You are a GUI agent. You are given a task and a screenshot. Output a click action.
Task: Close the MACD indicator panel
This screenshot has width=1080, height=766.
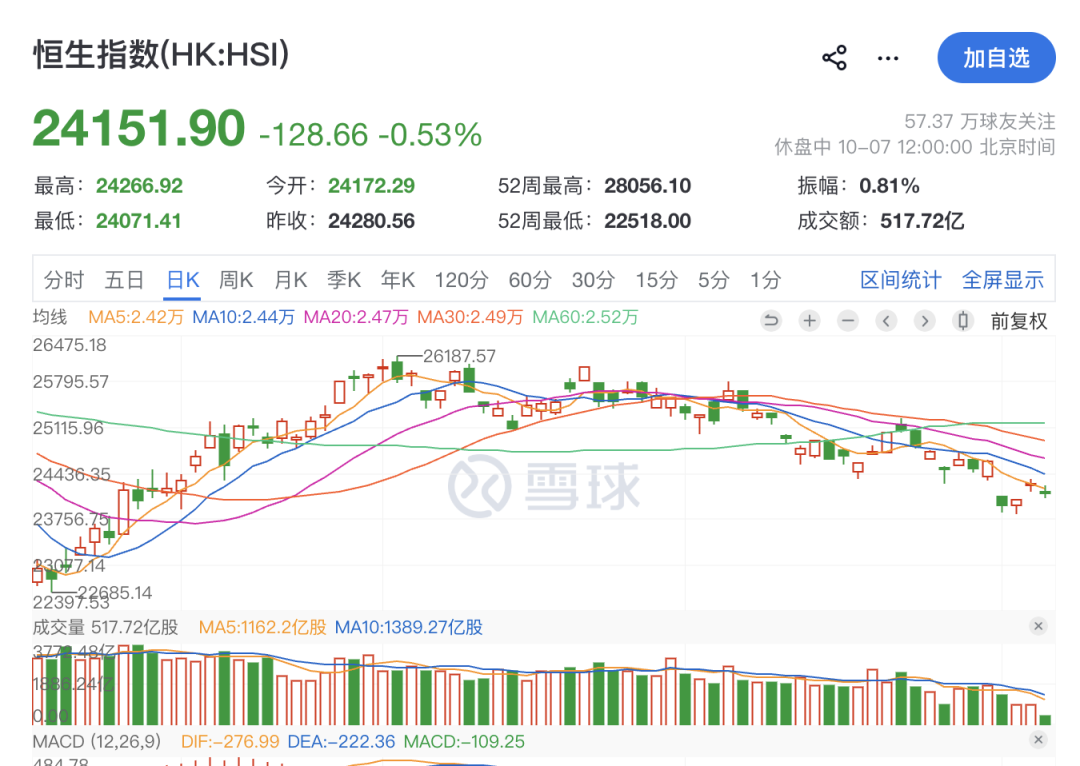tap(1039, 740)
